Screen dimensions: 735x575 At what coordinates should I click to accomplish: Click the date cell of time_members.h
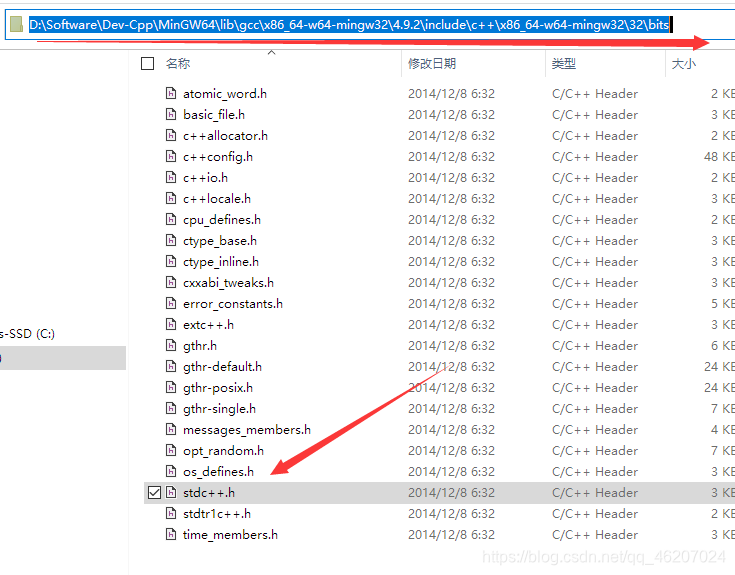click(451, 535)
